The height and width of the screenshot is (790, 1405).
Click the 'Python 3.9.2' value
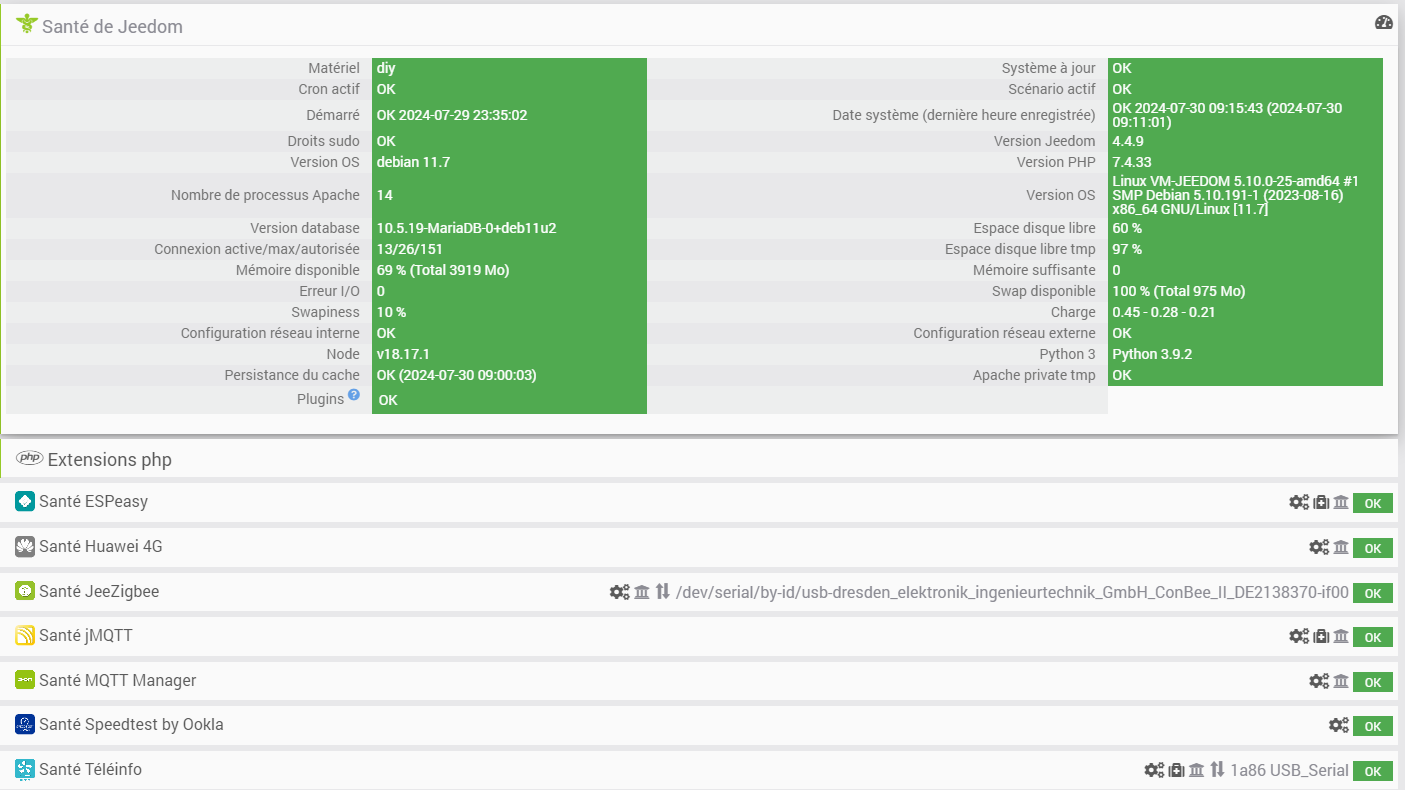tap(1152, 354)
